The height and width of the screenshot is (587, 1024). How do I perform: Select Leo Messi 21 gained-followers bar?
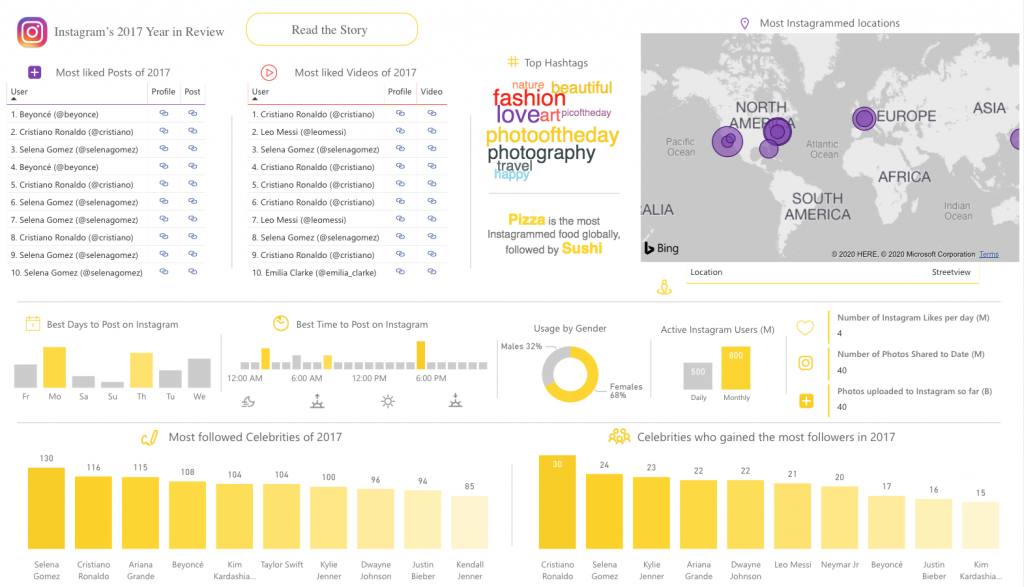pos(792,516)
